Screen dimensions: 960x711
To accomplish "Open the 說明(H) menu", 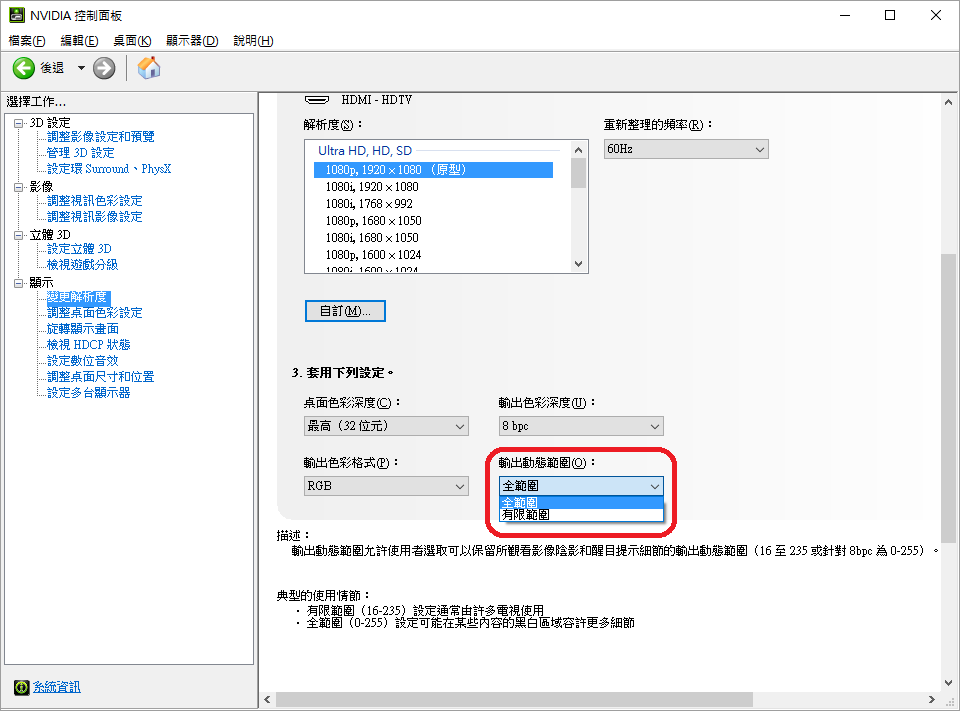I will pos(253,40).
